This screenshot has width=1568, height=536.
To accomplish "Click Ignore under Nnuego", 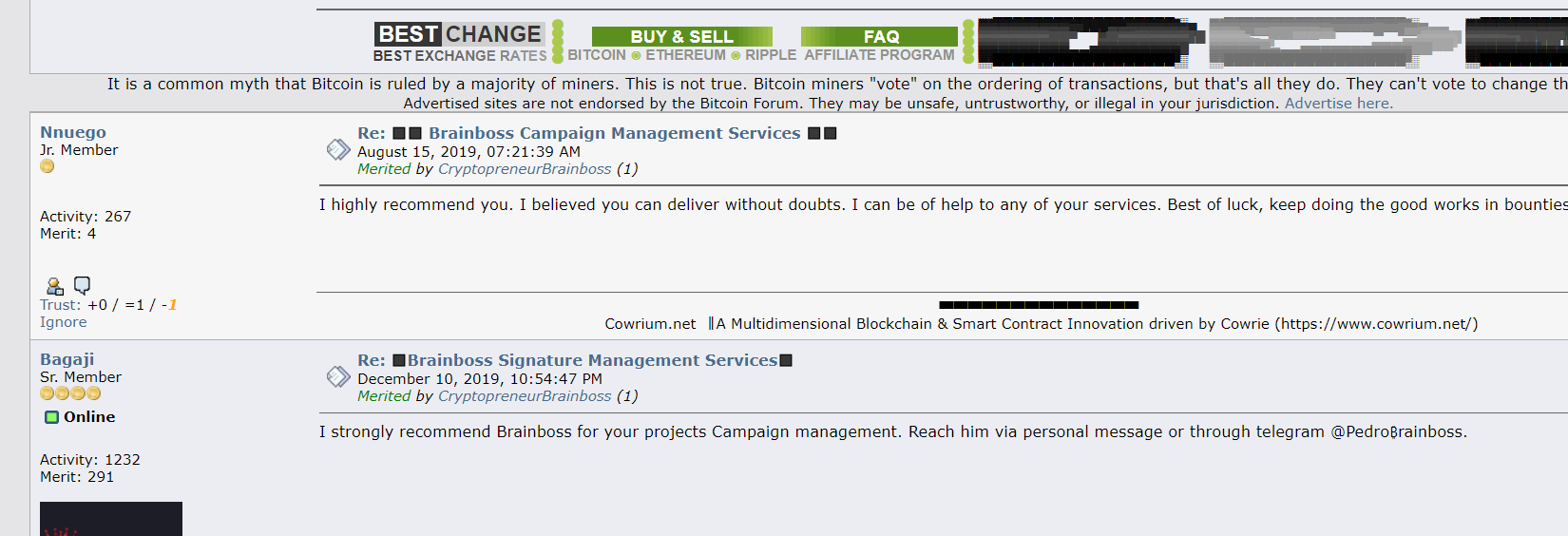I will [x=64, y=322].
